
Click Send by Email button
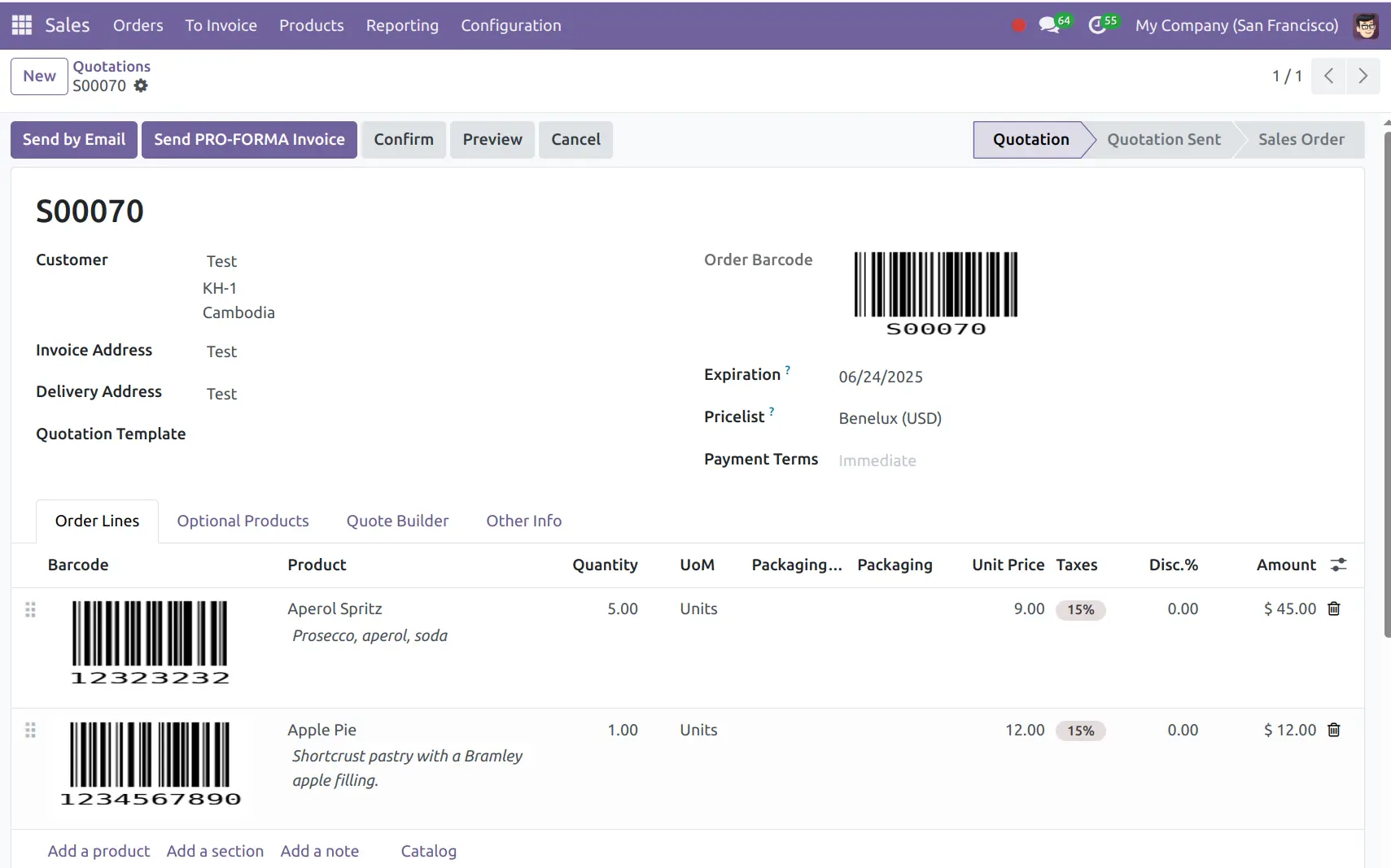(74, 139)
